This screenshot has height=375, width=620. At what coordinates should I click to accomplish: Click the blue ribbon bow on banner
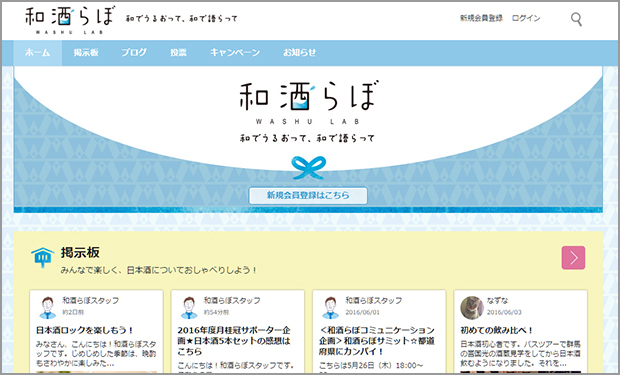[x=308, y=167]
